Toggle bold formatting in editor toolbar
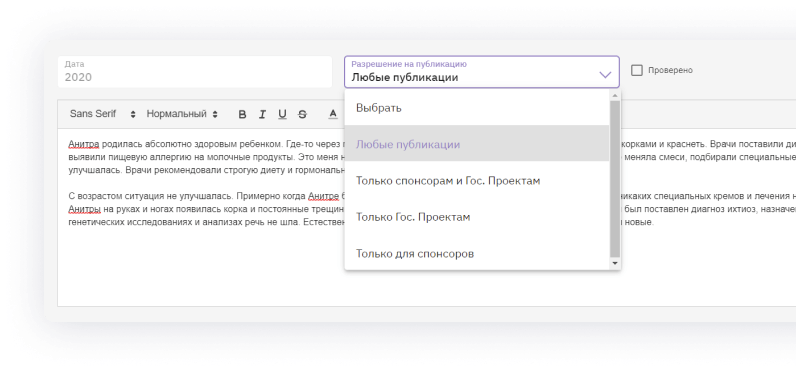The height and width of the screenshot is (370, 796). (x=242, y=114)
